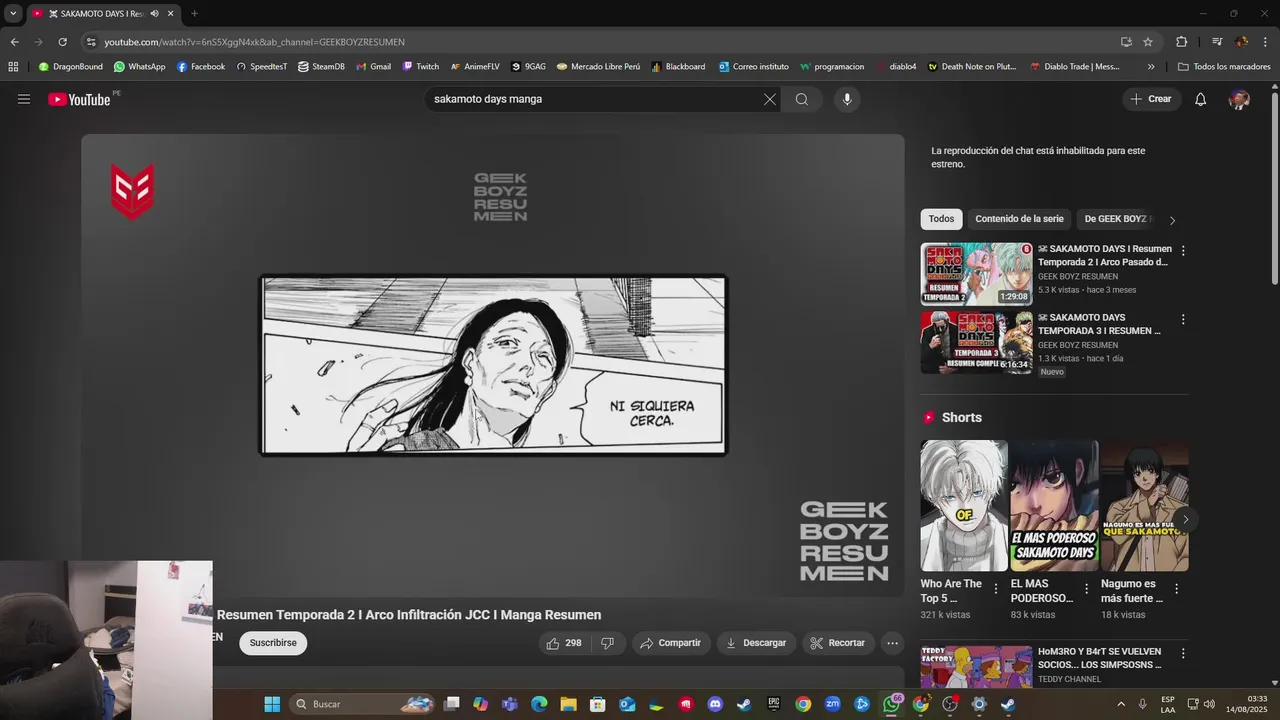Open Chrome apps grid in bookmarks bar
Viewport: 1280px width, 720px height.
coord(13,67)
